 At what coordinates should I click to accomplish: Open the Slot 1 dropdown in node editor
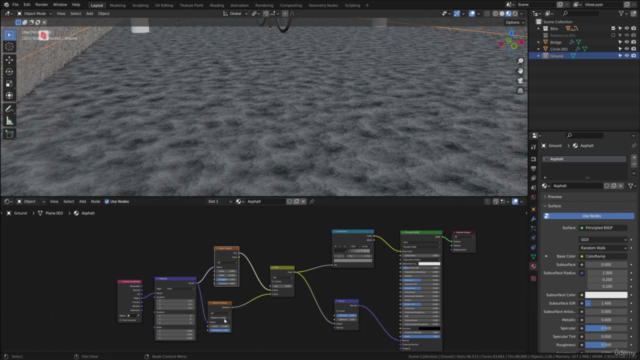point(220,202)
